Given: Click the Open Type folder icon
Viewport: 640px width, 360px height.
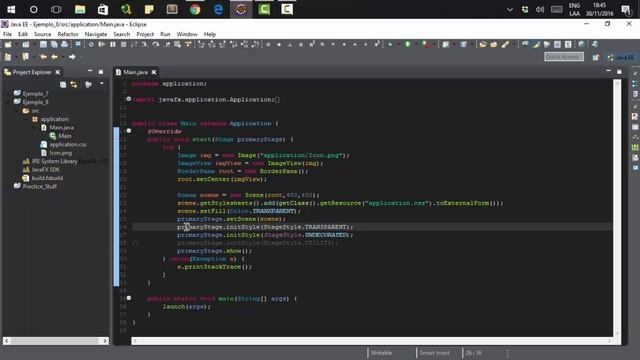Looking at the screenshot, I should tap(483, 44).
